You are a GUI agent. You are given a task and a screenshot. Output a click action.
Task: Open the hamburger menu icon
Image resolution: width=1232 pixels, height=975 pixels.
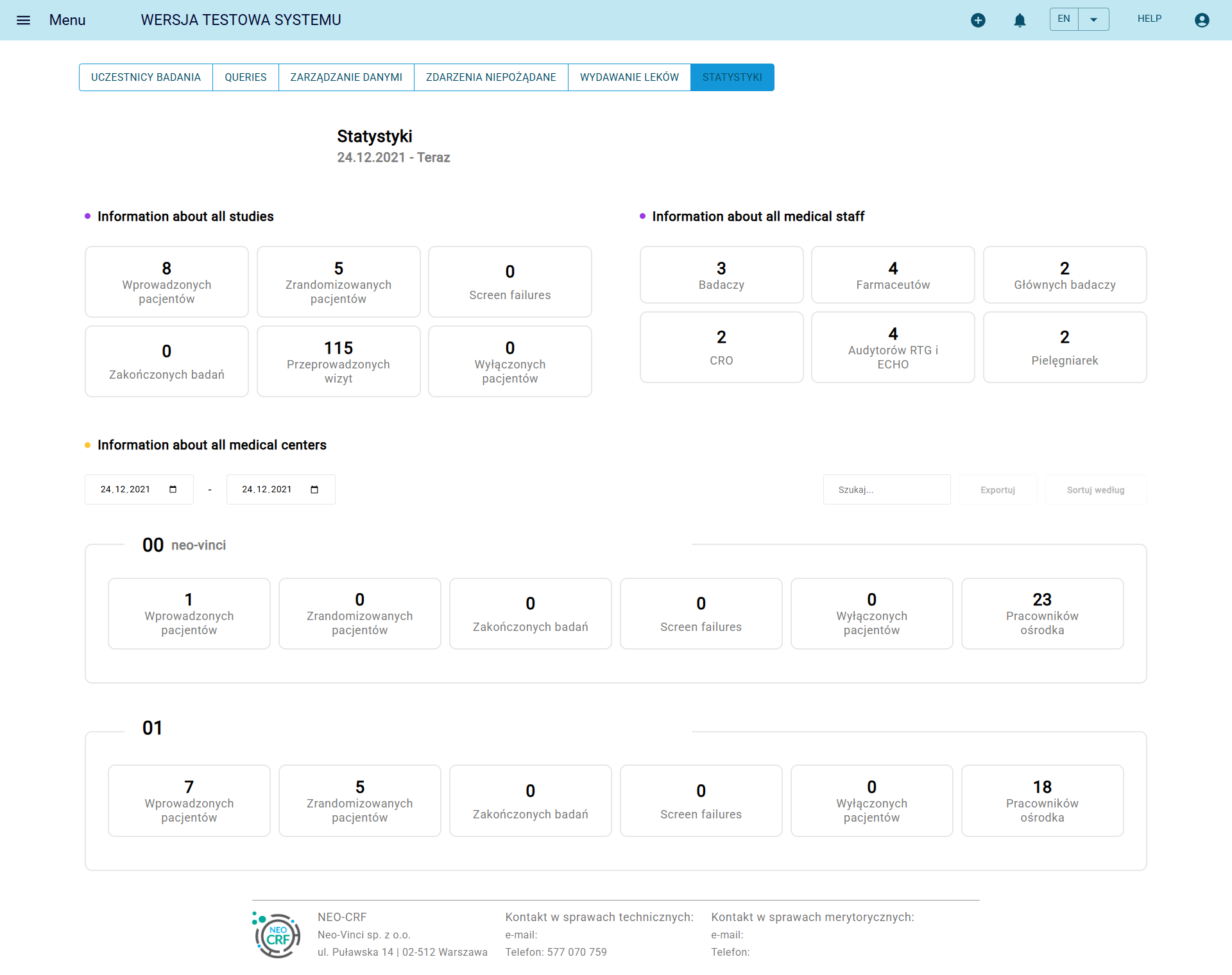coord(23,20)
